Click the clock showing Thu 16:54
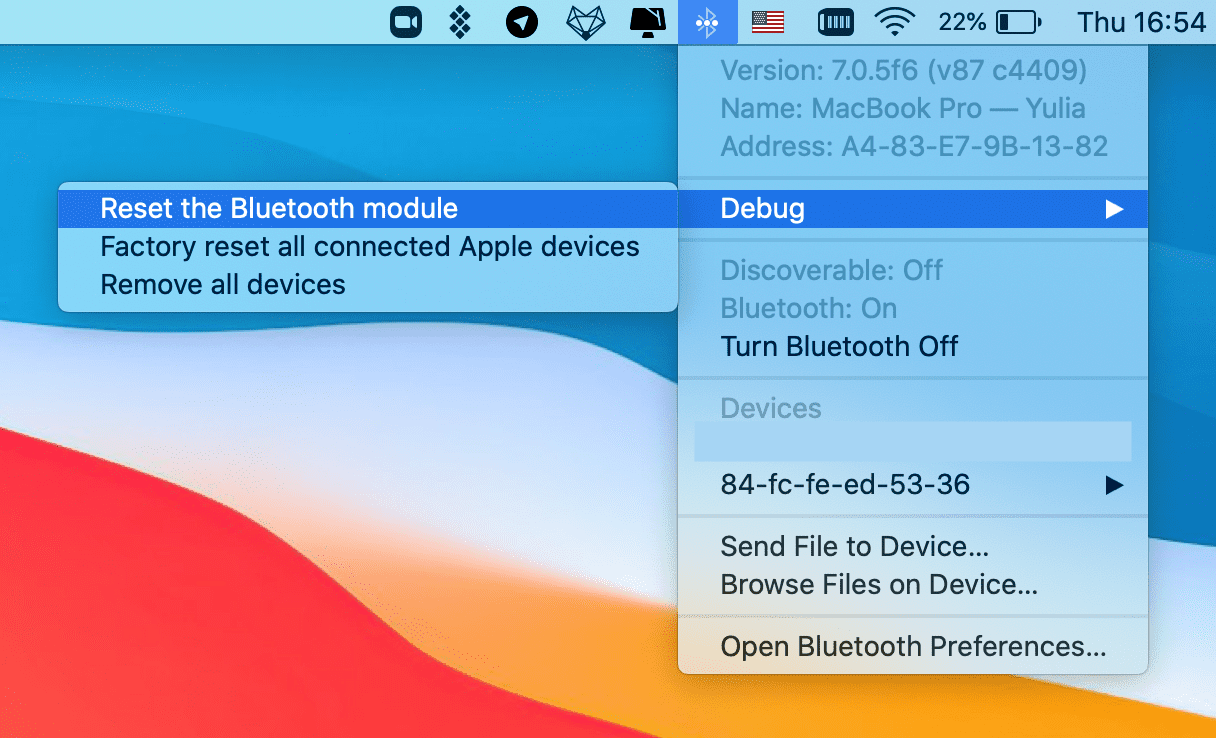Screen dimensions: 1216x738 [1141, 22]
